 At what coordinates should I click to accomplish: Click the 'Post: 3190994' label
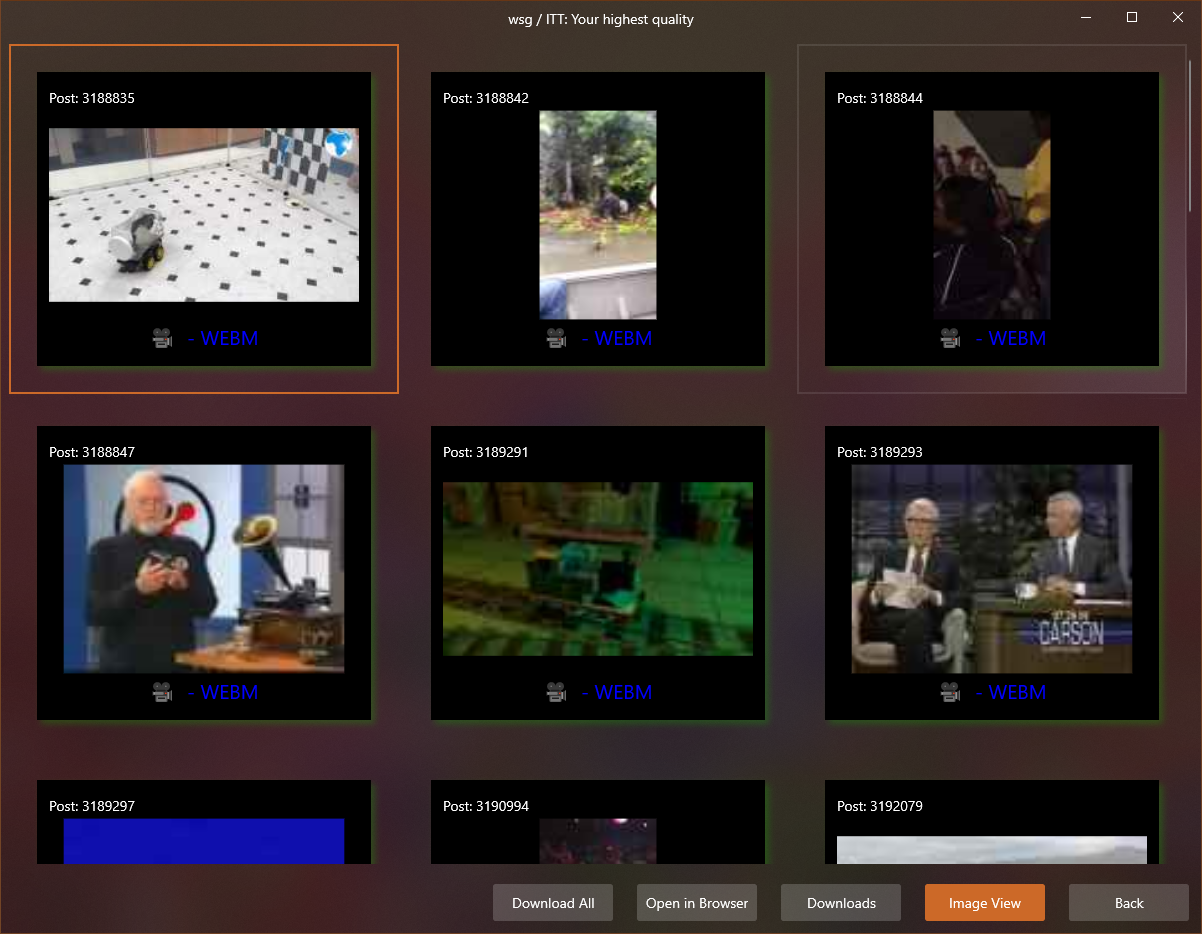(486, 806)
